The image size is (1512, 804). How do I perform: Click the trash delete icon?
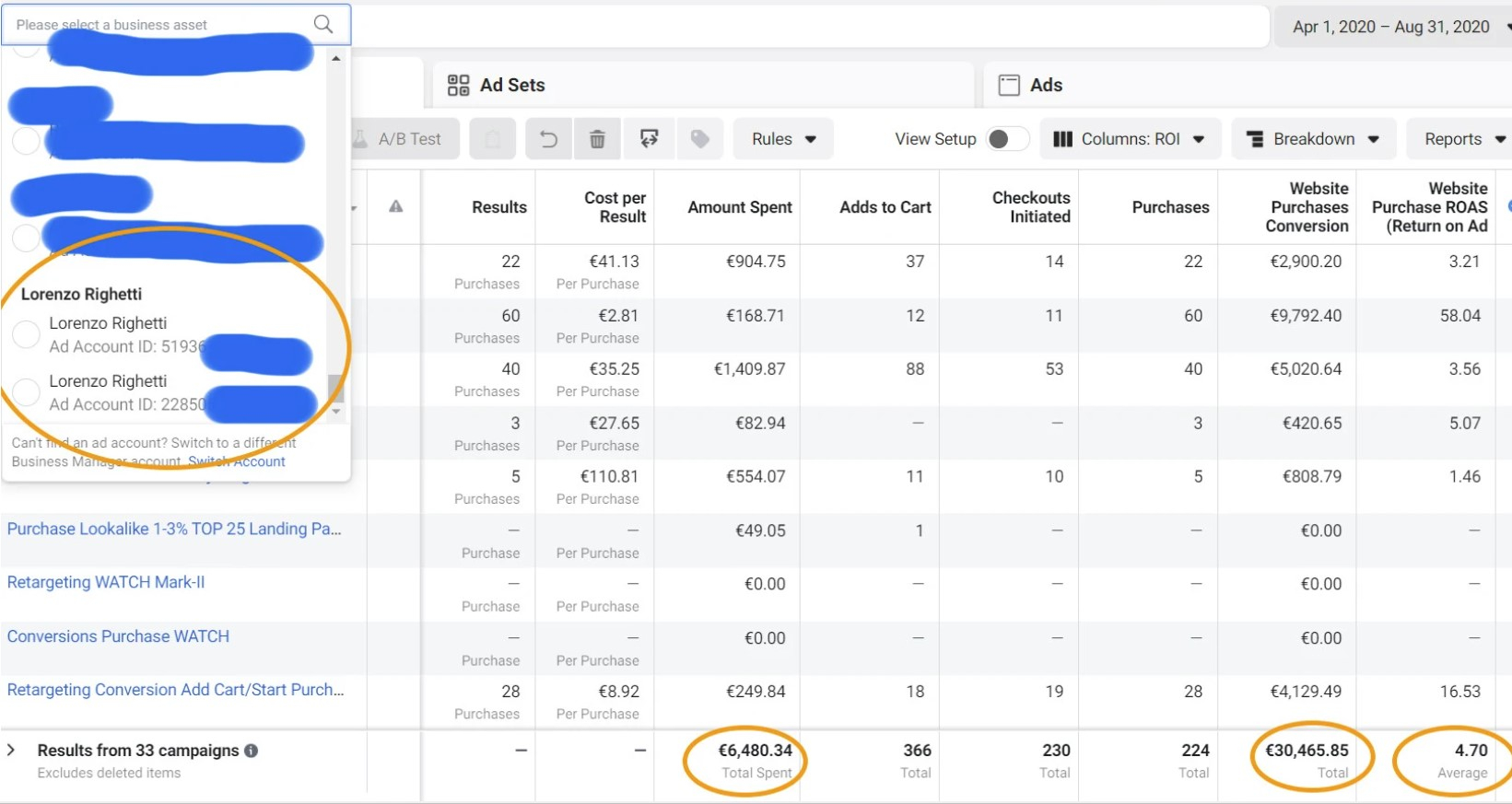597,139
